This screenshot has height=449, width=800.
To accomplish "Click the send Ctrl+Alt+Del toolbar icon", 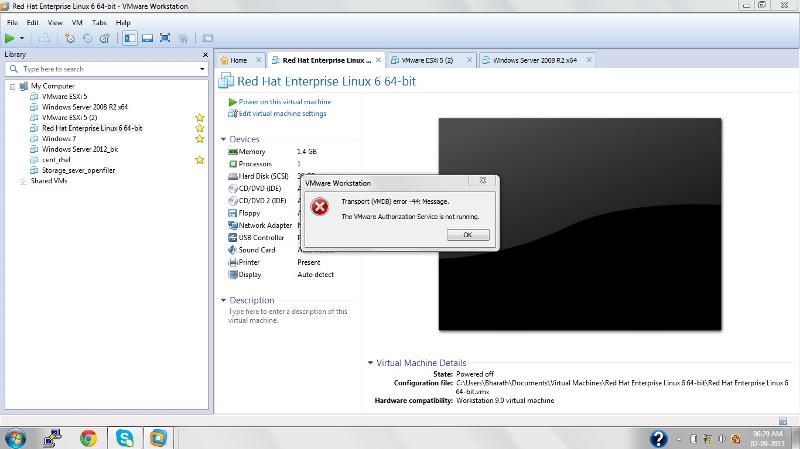I will (44, 38).
